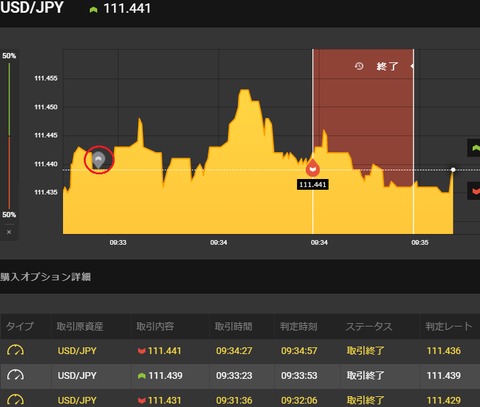Click the red LOW trade marker at 111.441
Screen dimensions: 480x407
(313, 169)
